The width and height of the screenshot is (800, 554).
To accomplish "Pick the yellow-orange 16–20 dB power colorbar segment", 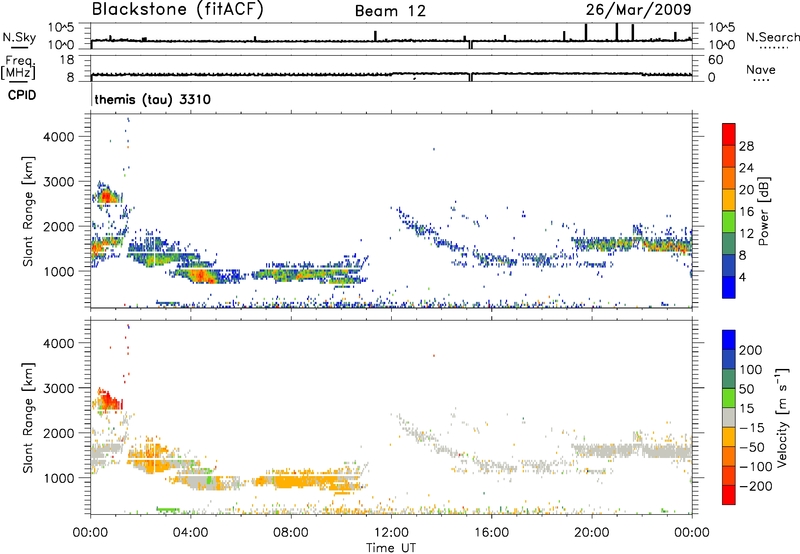I will point(729,200).
